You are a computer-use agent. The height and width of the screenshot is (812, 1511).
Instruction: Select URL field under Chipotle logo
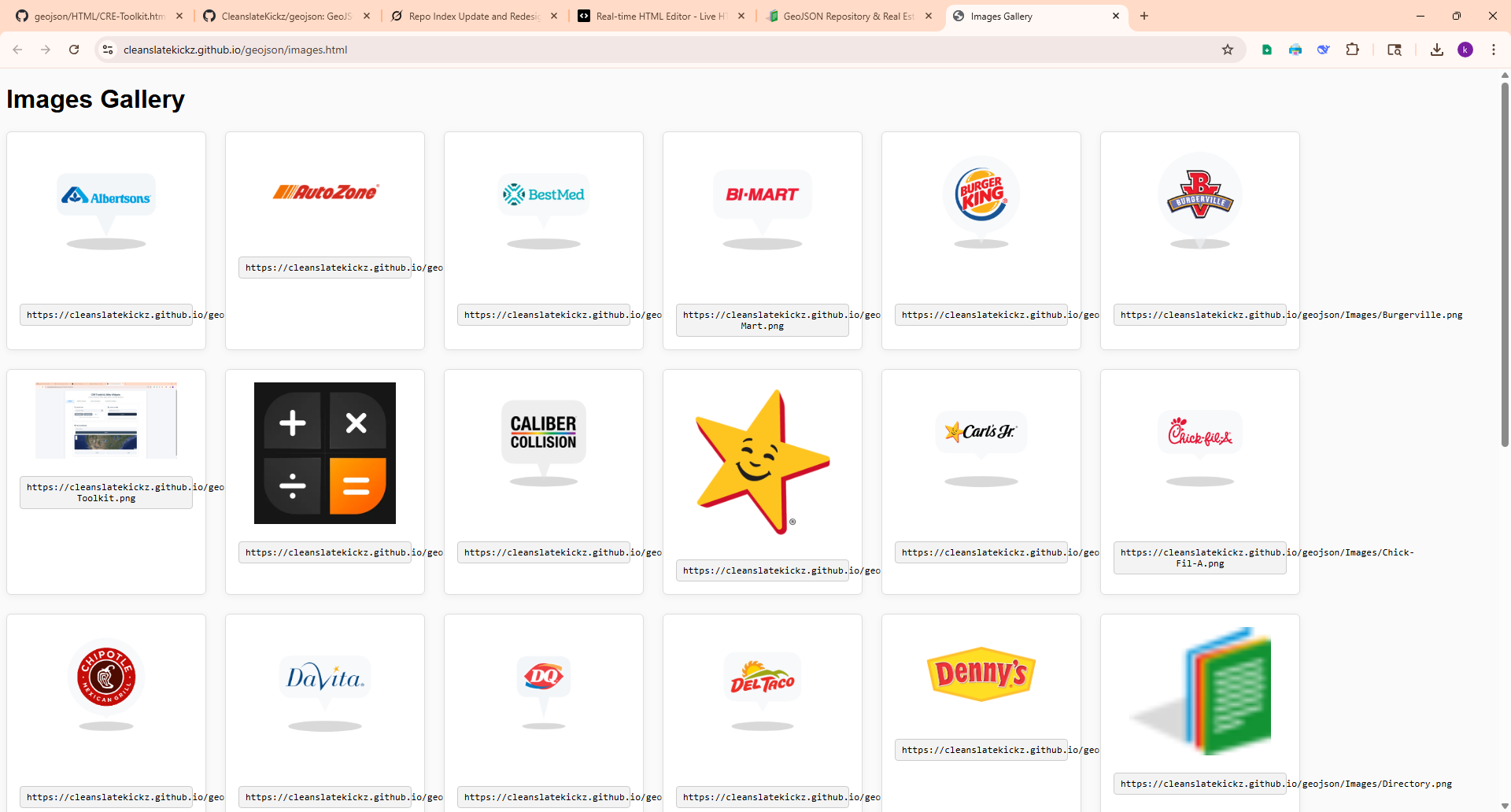[106, 797]
